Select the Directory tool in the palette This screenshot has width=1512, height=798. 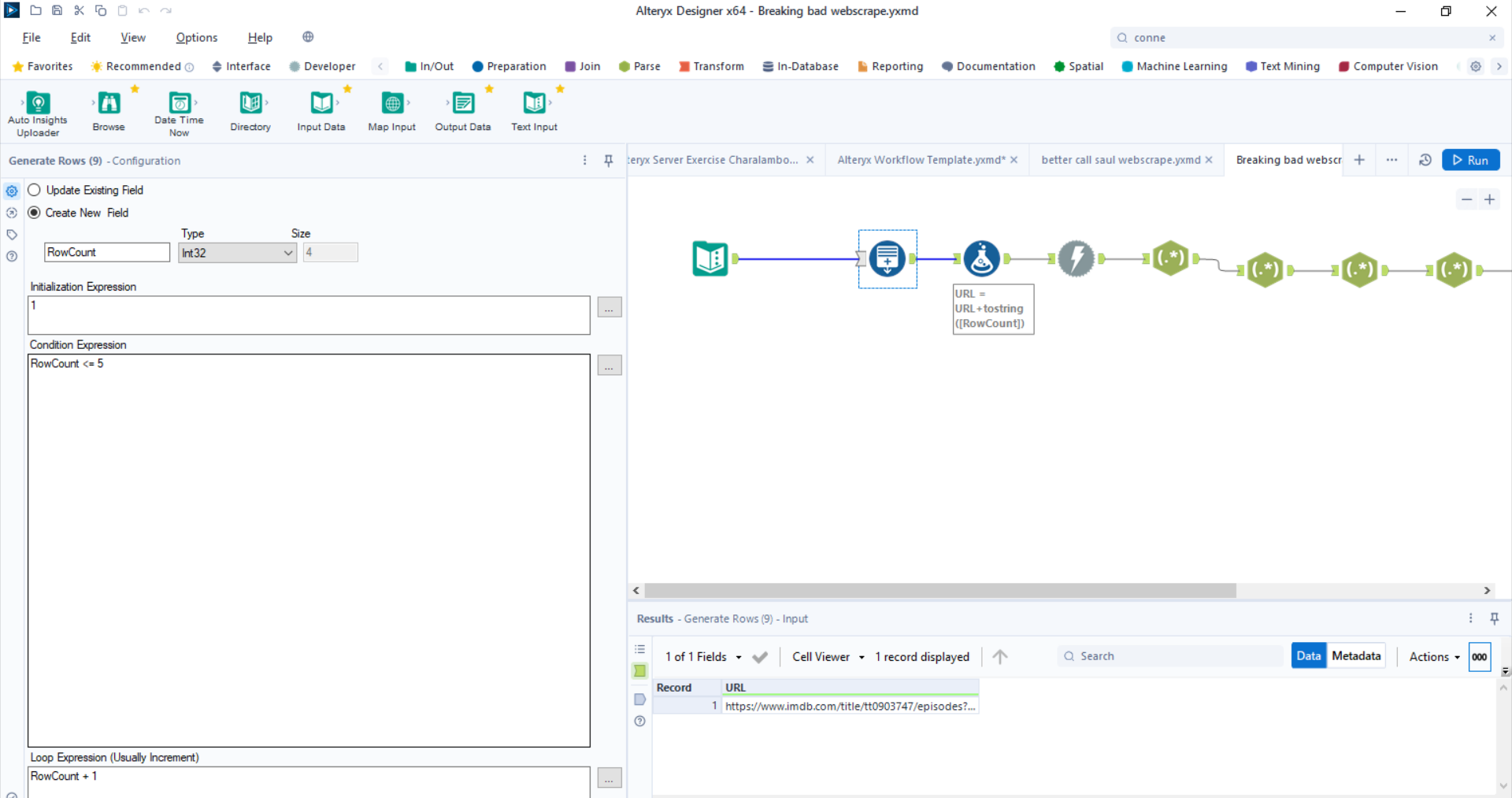pos(250,111)
